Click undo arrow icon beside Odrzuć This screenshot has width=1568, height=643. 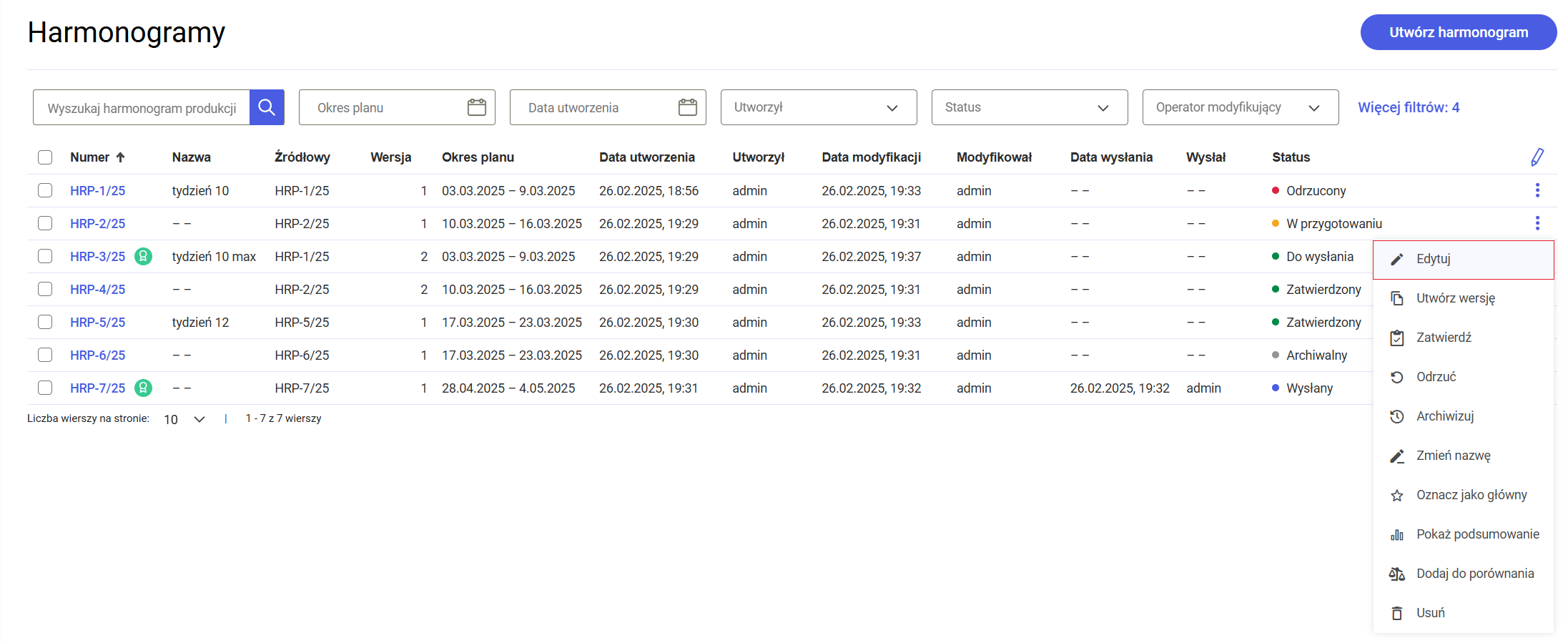click(1396, 377)
